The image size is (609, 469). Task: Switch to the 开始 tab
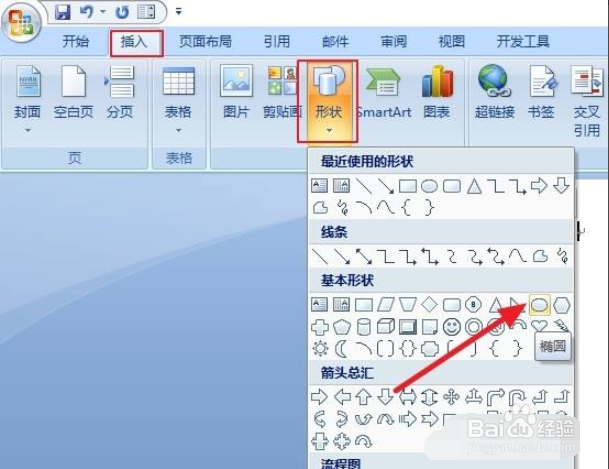click(x=76, y=41)
